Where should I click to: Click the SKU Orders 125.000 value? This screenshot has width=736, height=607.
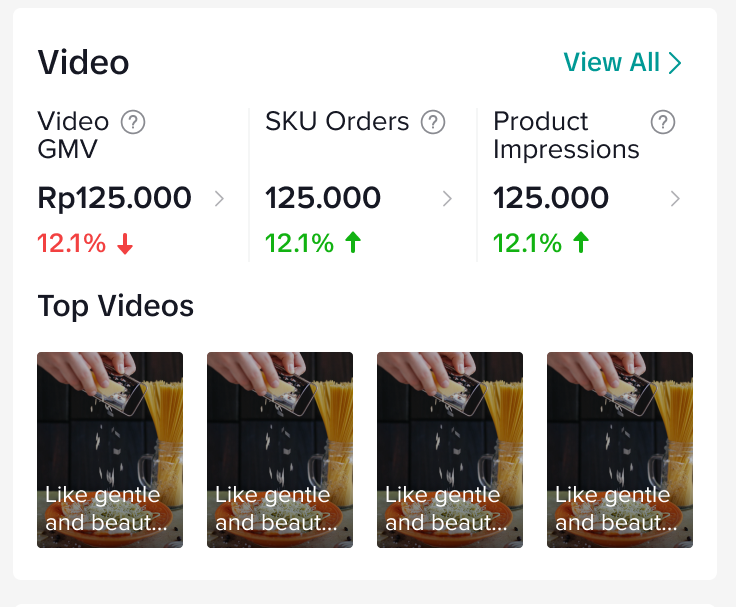(323, 198)
